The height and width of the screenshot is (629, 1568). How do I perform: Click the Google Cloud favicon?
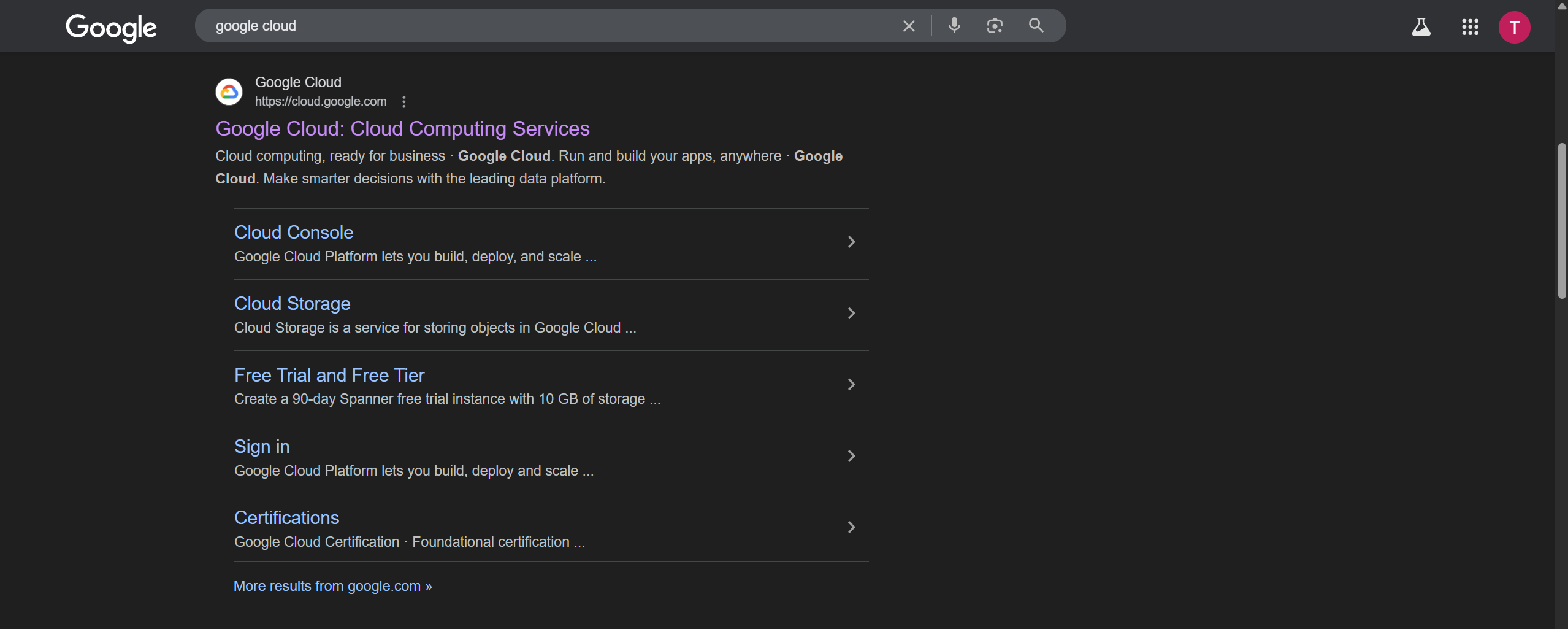[229, 92]
